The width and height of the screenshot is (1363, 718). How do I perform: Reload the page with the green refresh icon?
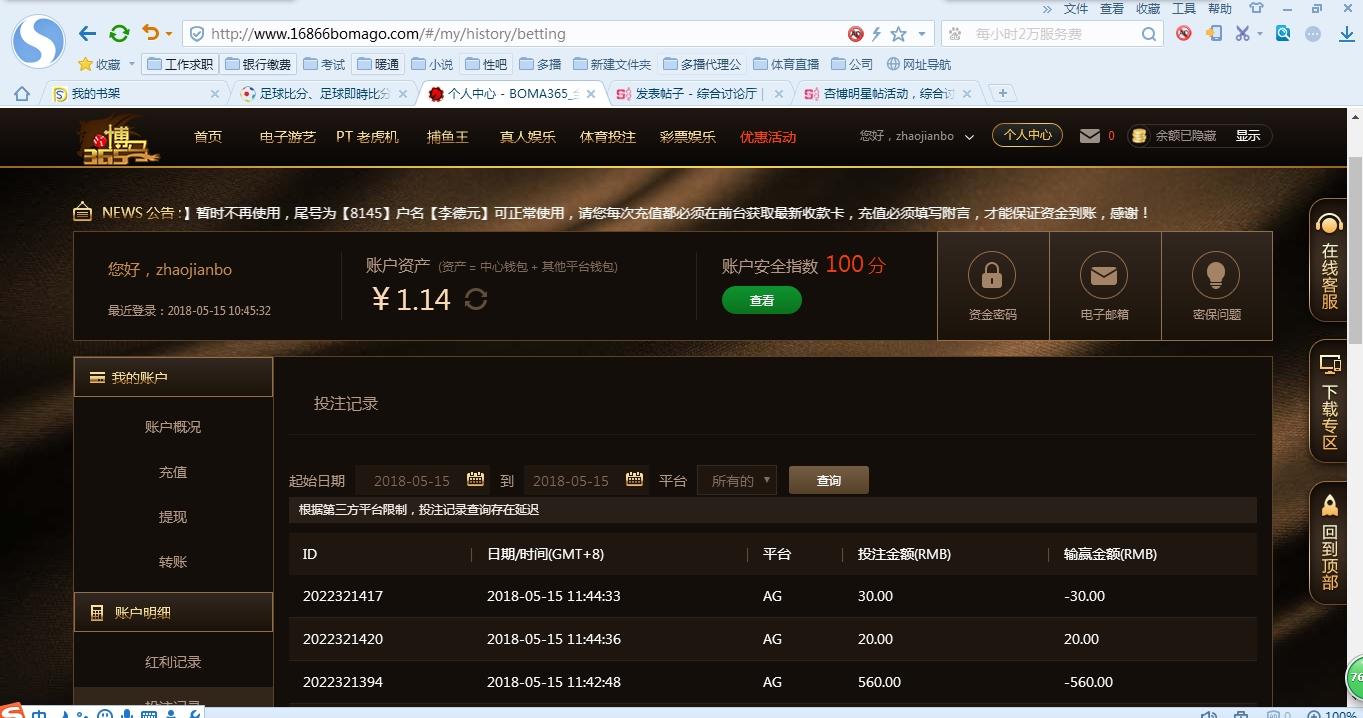119,33
